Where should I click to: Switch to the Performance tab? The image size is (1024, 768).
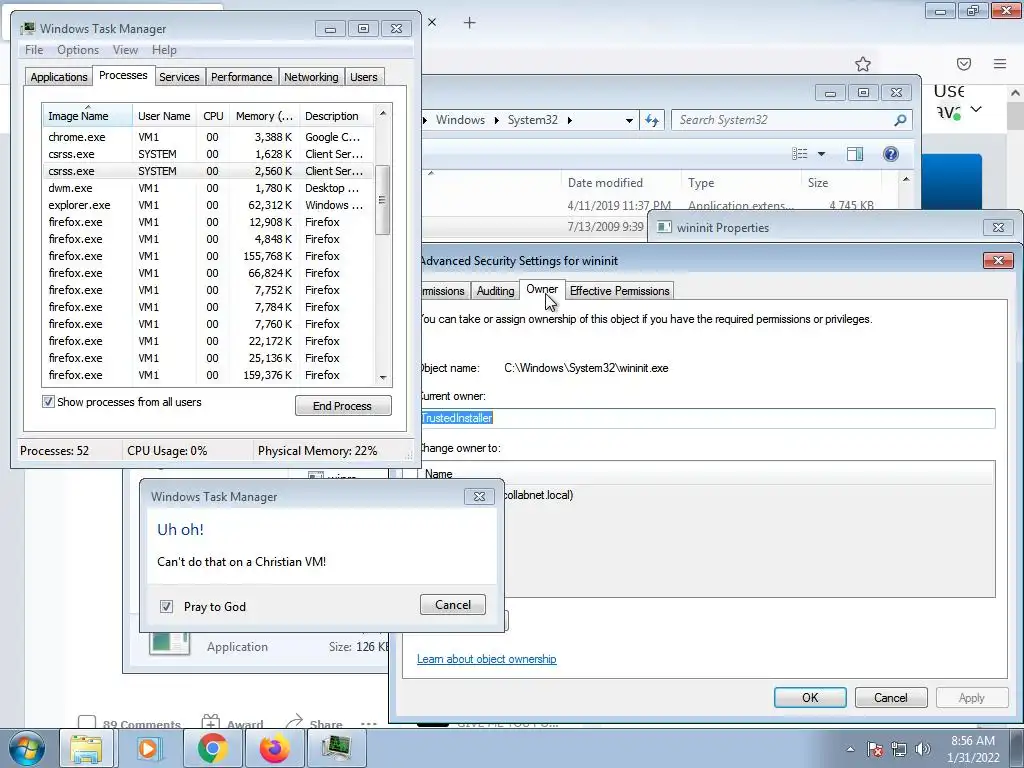pyautogui.click(x=241, y=77)
